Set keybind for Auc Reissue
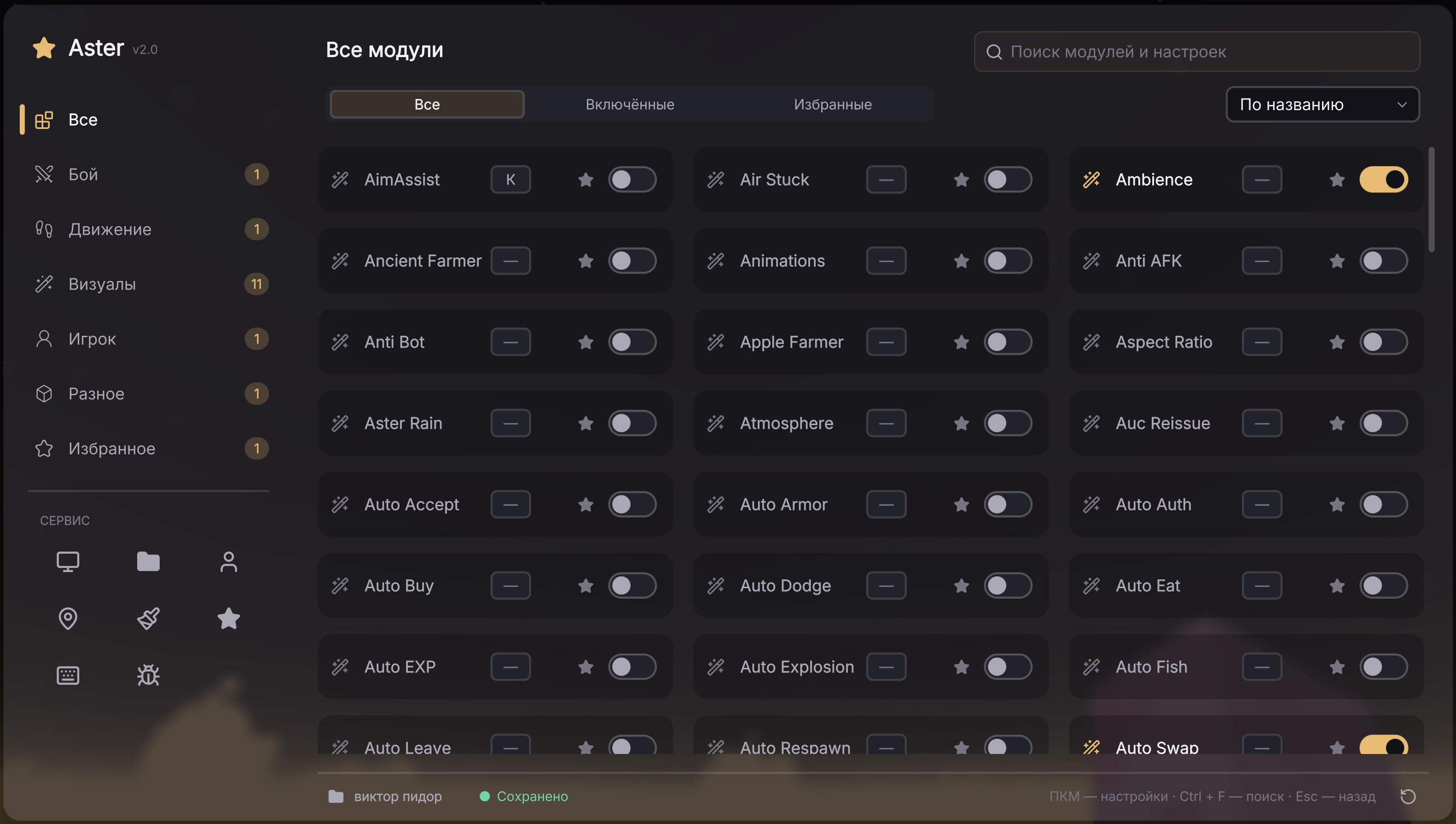1456x824 pixels. [x=1261, y=423]
